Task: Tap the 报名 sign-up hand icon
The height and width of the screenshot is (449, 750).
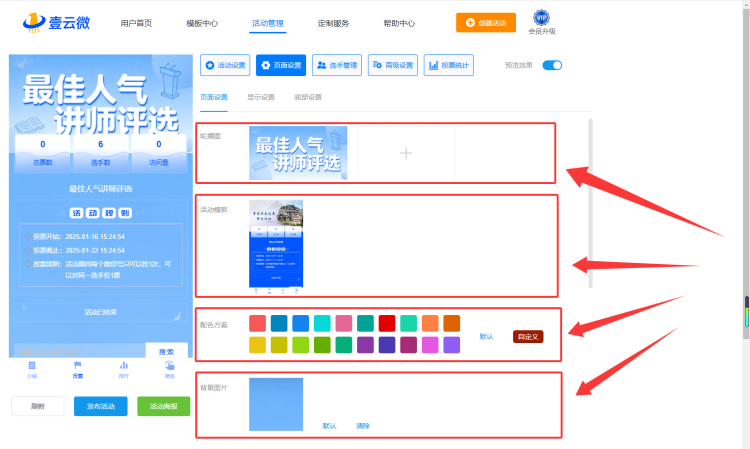Action: click(170, 370)
